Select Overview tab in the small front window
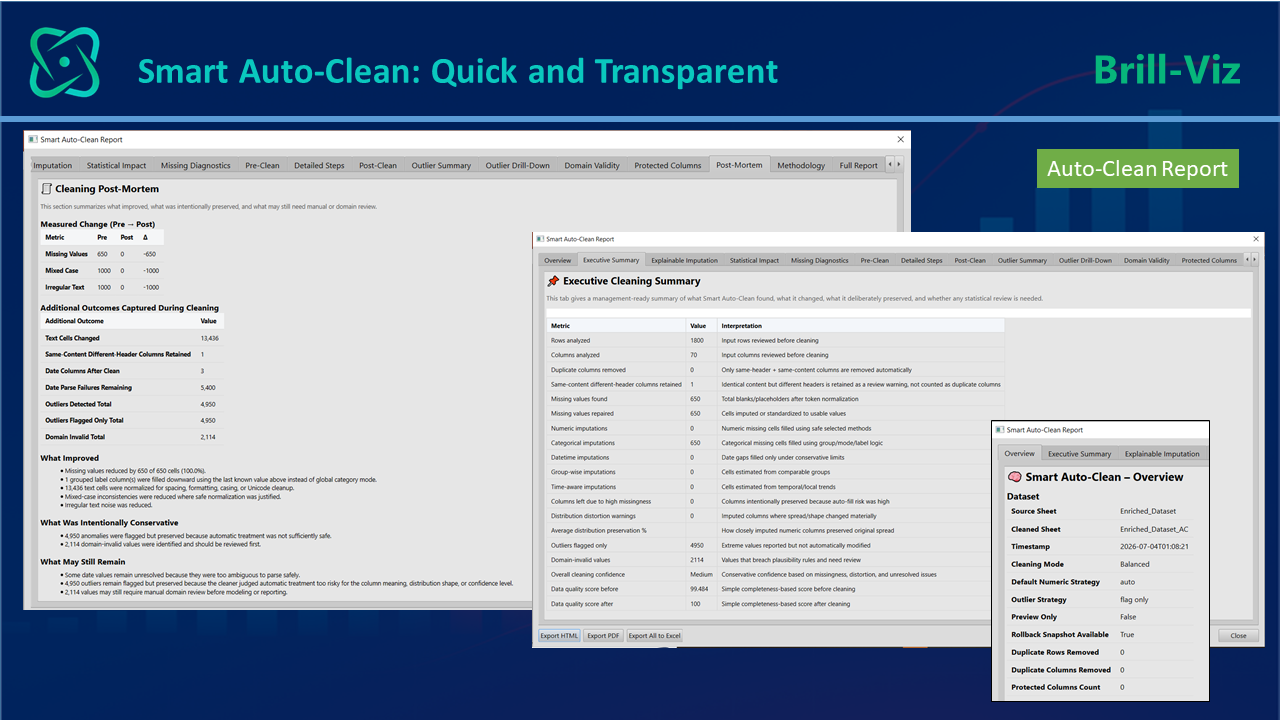1280x720 pixels. (x=1019, y=454)
